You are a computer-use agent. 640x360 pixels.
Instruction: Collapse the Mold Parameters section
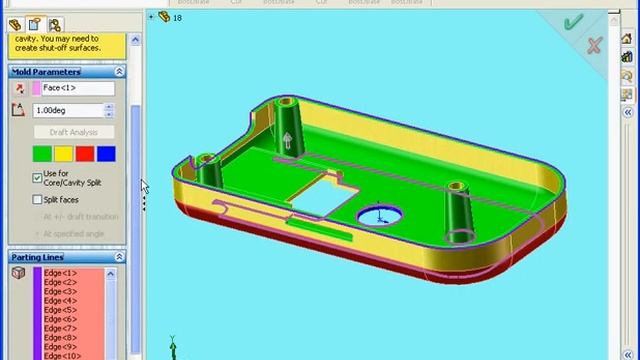pyautogui.click(x=119, y=72)
